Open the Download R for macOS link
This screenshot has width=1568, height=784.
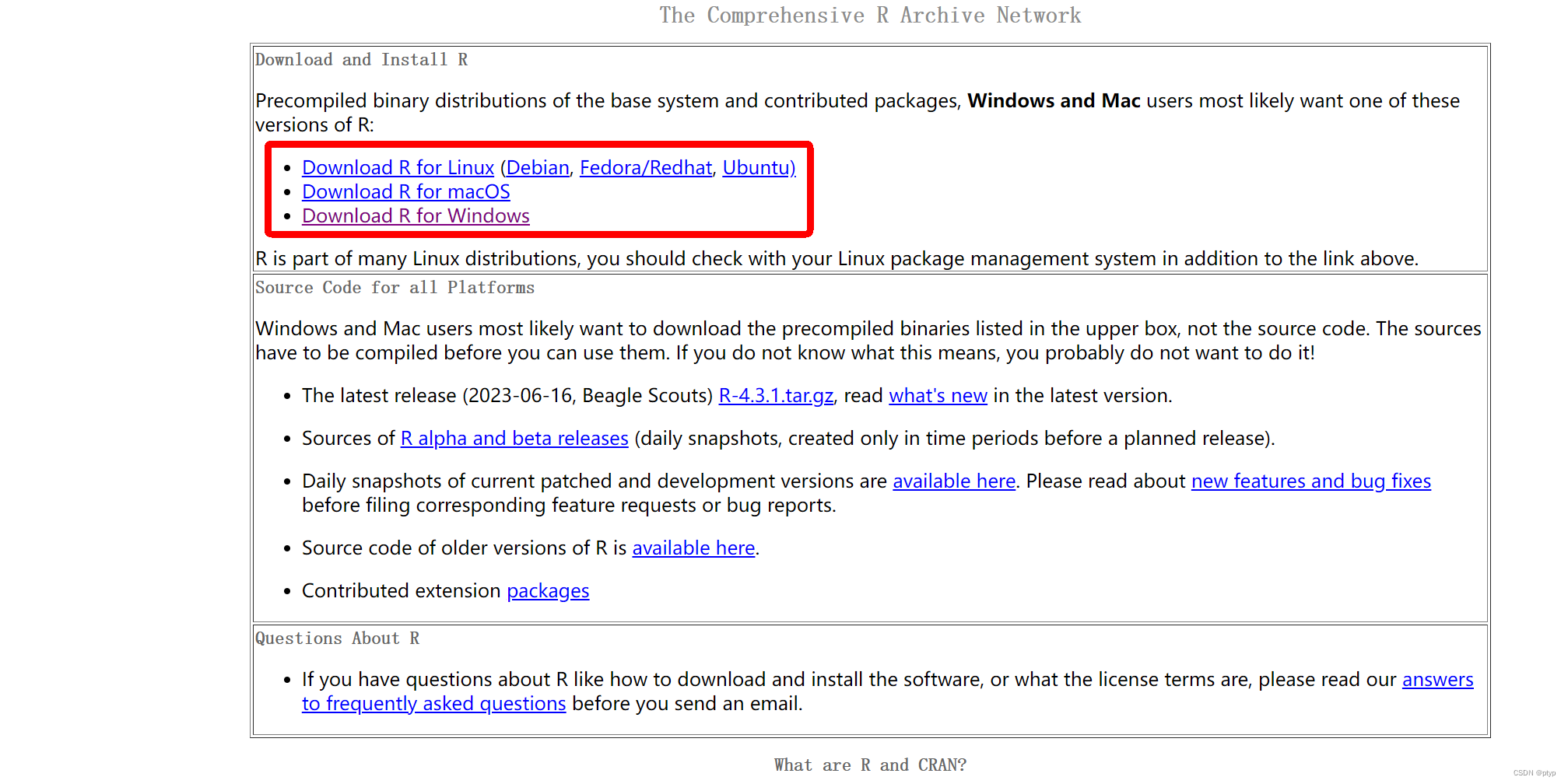point(406,191)
